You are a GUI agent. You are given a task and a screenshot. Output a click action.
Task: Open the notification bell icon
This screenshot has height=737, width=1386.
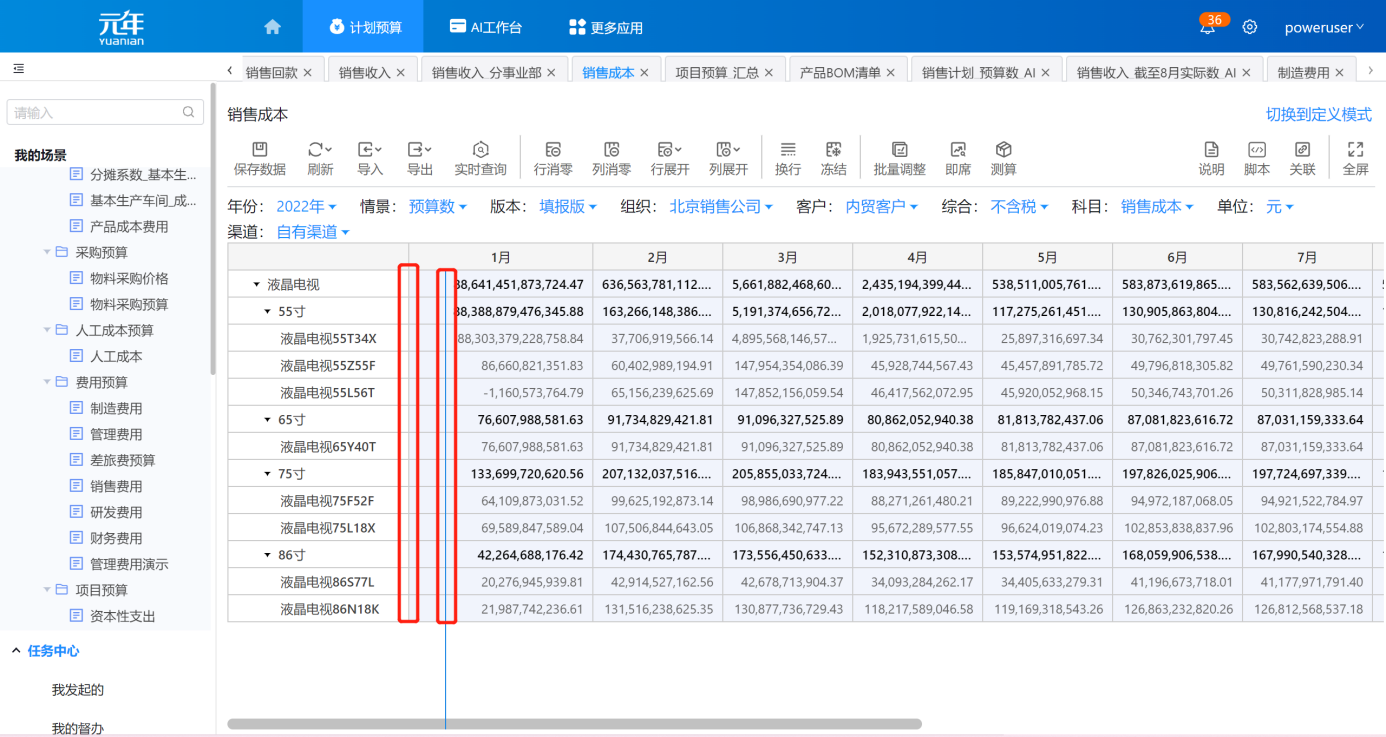(1208, 28)
